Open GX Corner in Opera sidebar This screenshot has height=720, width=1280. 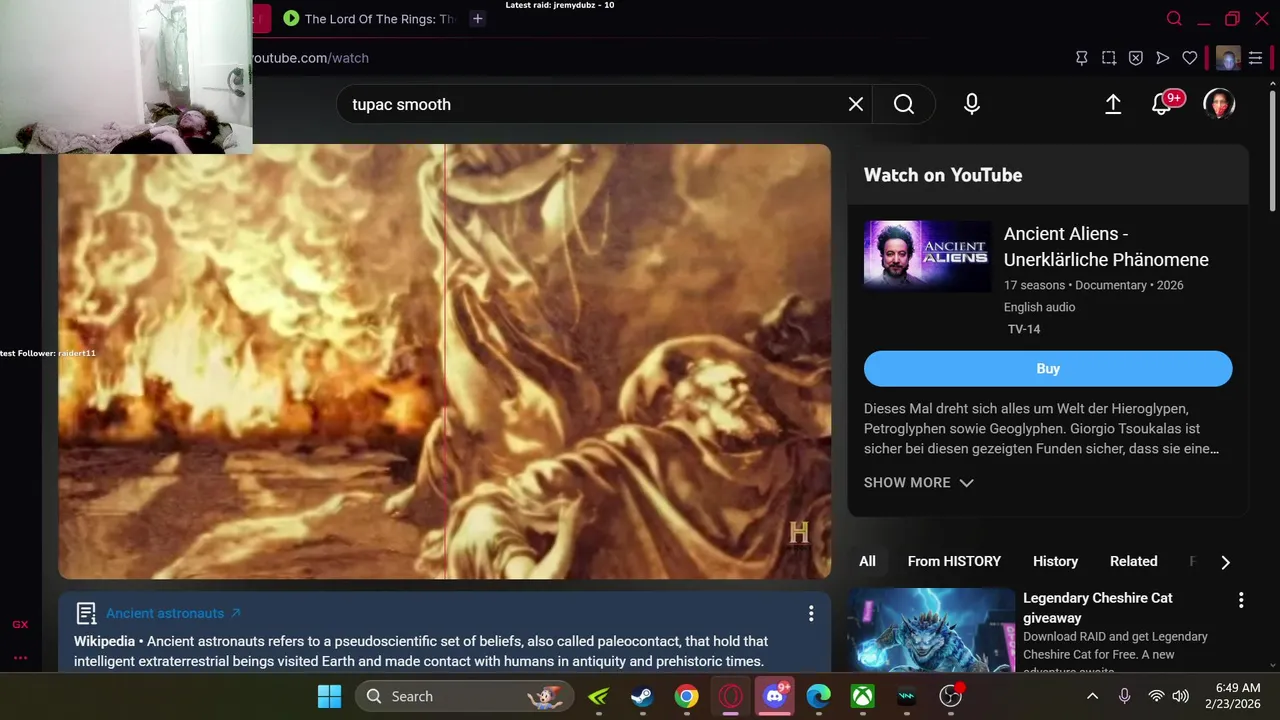click(x=20, y=624)
